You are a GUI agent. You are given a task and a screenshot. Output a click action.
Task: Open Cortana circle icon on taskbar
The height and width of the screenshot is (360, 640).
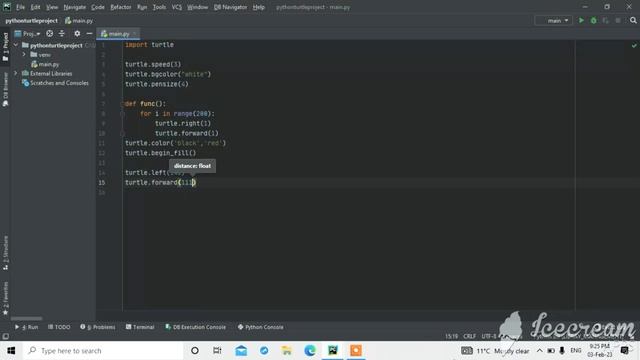195,351
